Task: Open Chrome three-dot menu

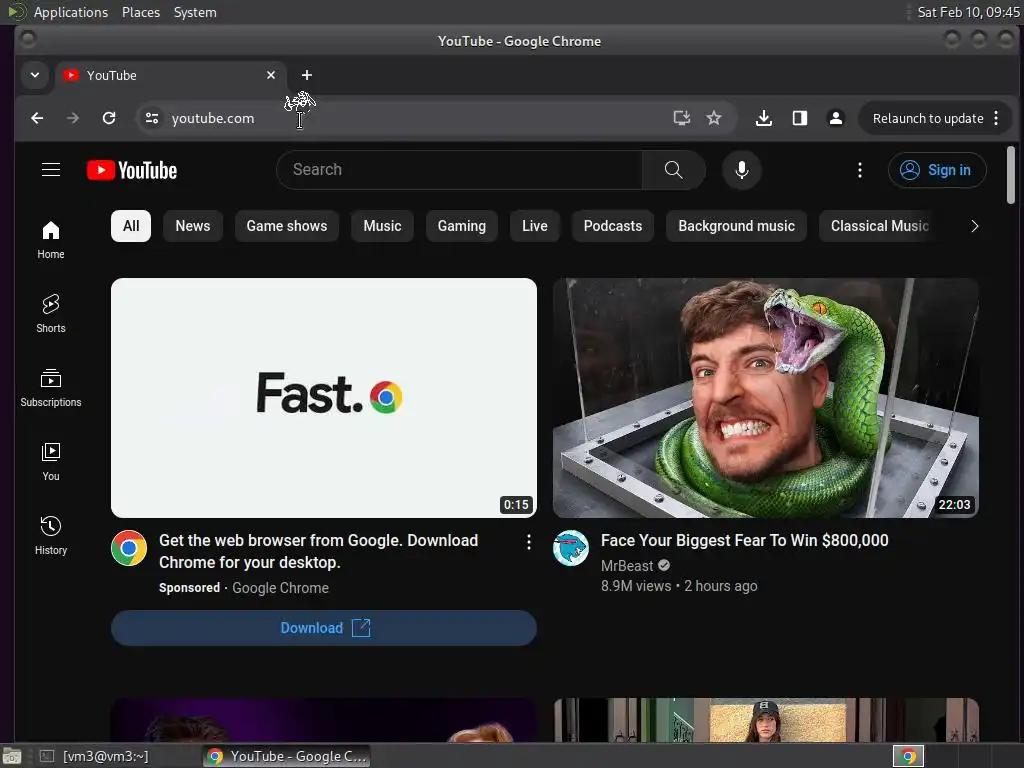Action: (x=996, y=118)
